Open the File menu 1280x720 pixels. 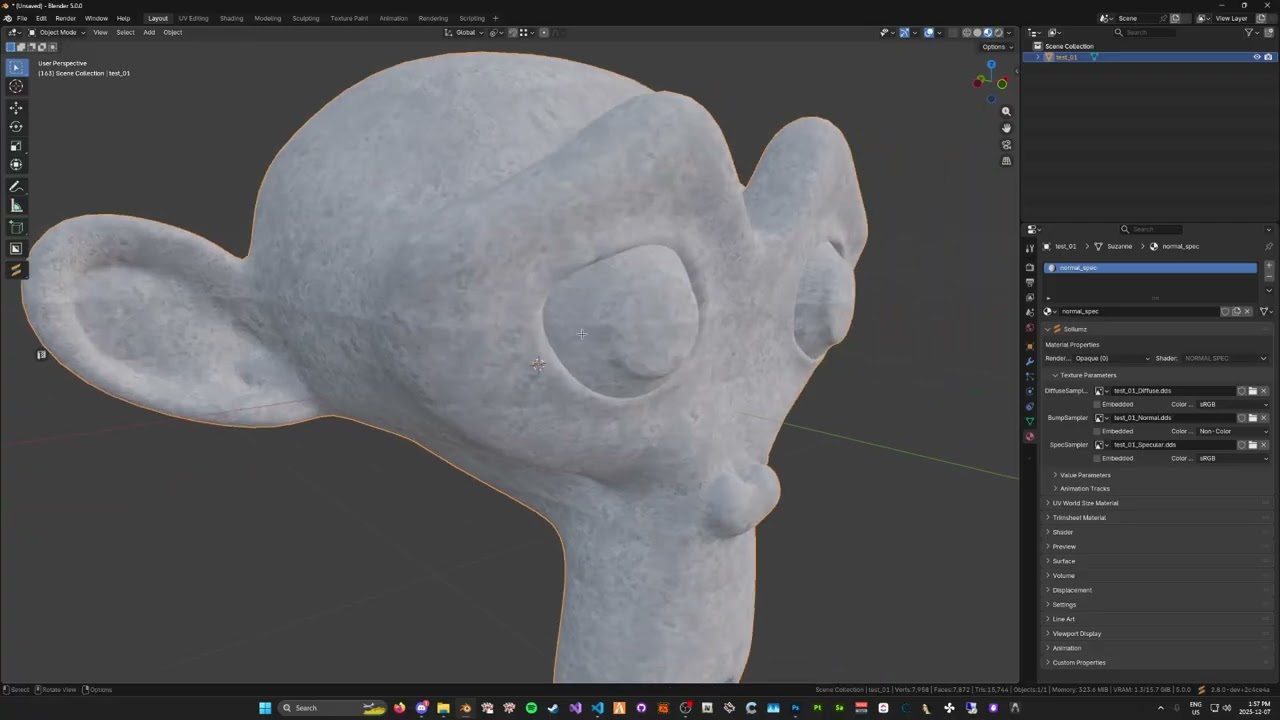(x=22, y=18)
